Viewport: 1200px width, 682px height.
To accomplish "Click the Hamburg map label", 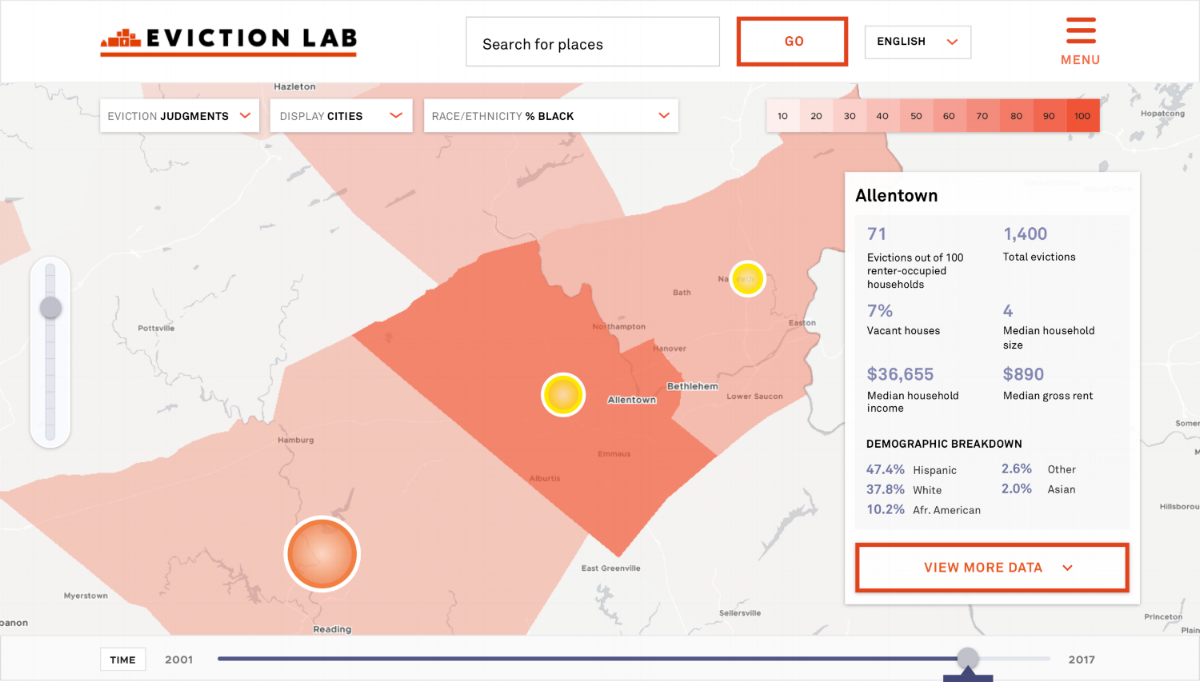I will [x=296, y=440].
